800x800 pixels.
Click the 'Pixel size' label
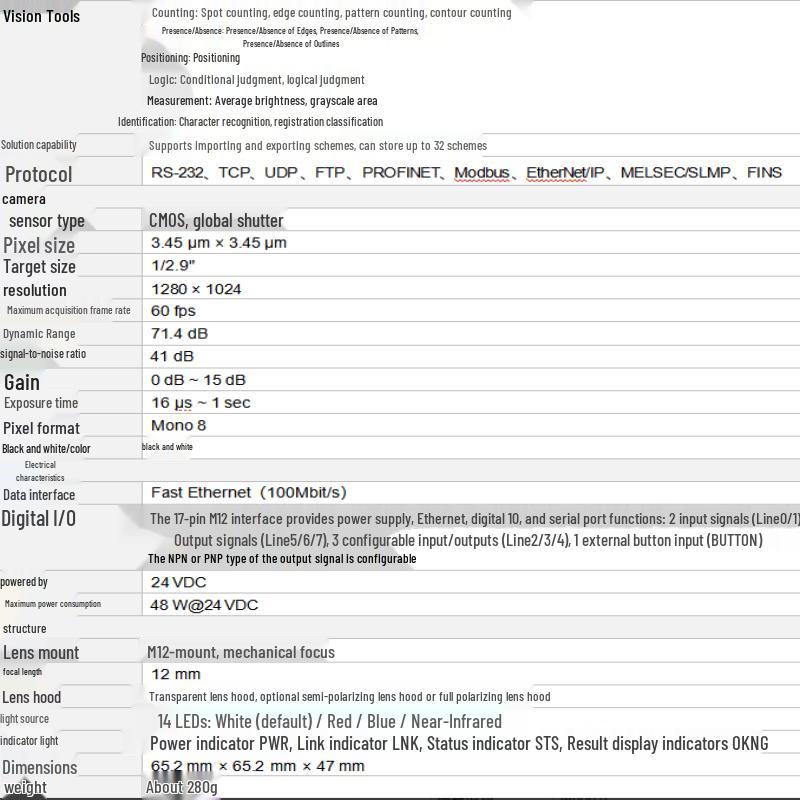point(39,245)
